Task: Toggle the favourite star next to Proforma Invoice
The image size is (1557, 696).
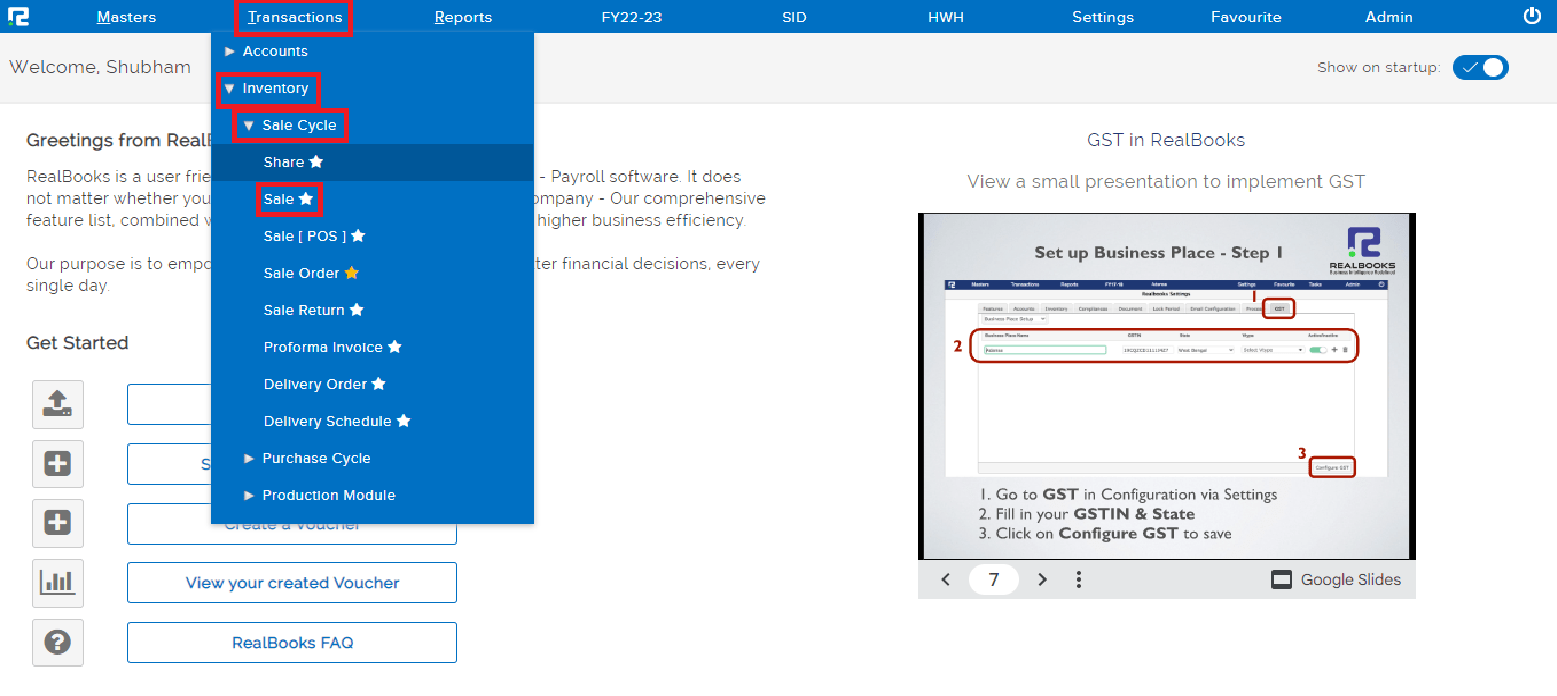Action: (394, 346)
